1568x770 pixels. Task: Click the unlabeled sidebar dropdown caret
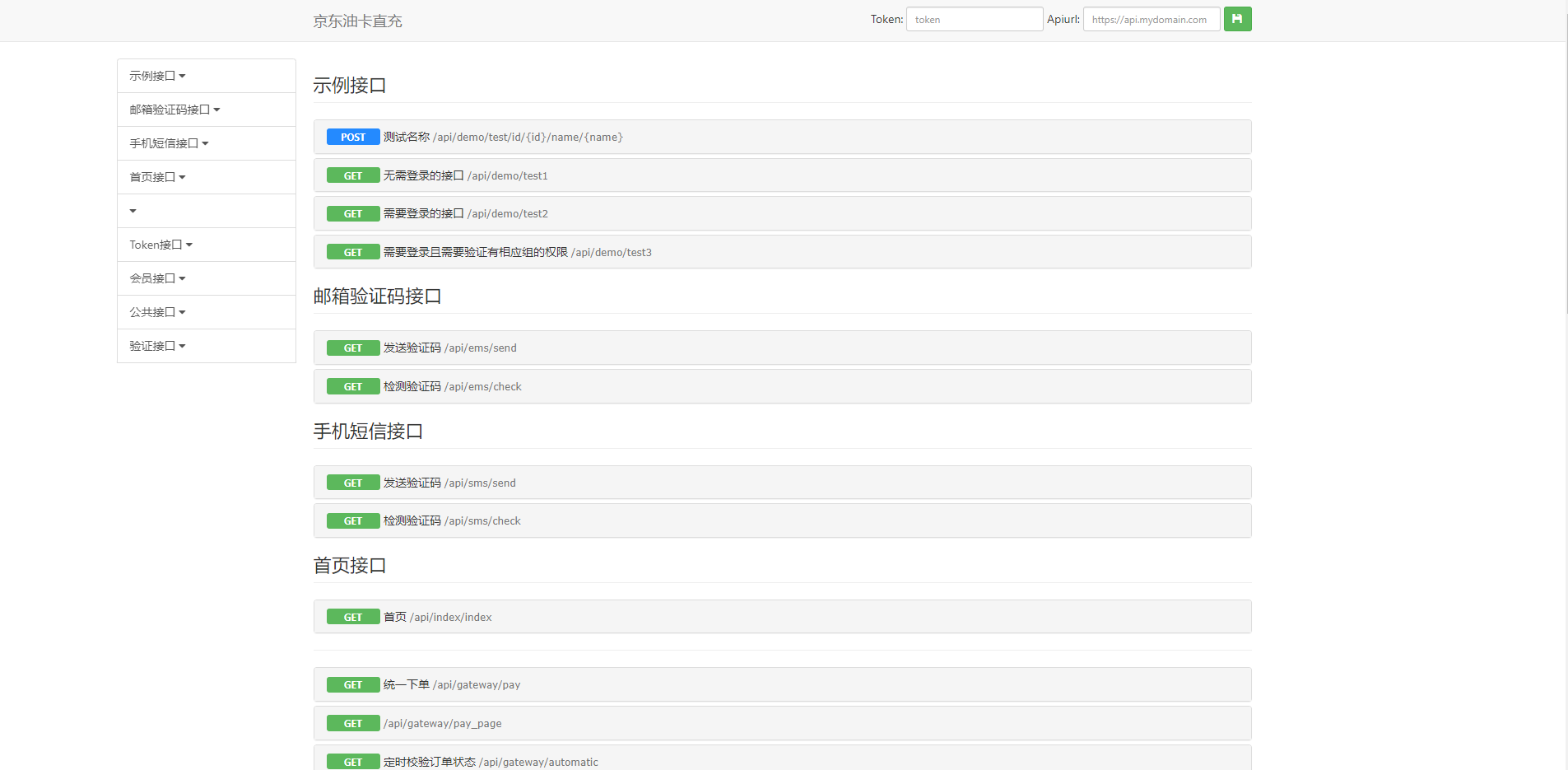(x=133, y=211)
